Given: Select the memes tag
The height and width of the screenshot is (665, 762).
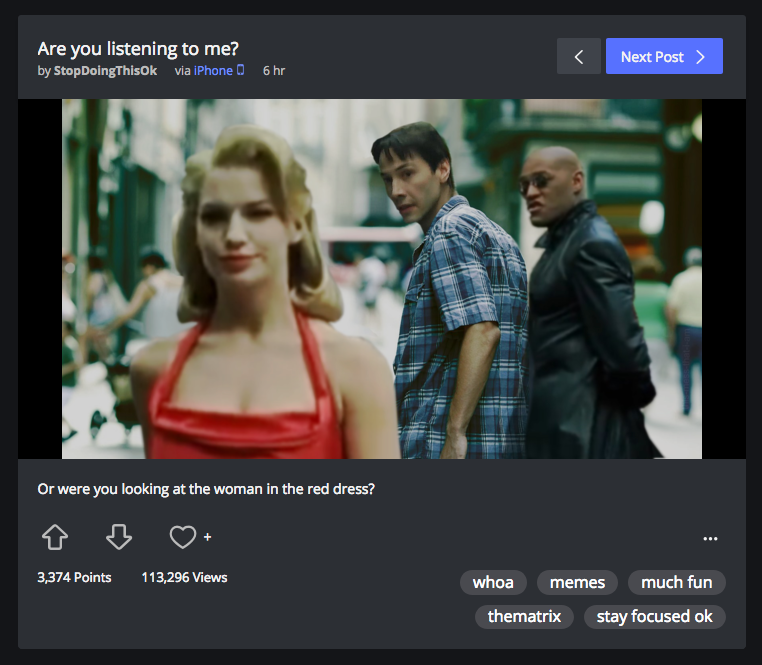Looking at the screenshot, I should click(577, 582).
